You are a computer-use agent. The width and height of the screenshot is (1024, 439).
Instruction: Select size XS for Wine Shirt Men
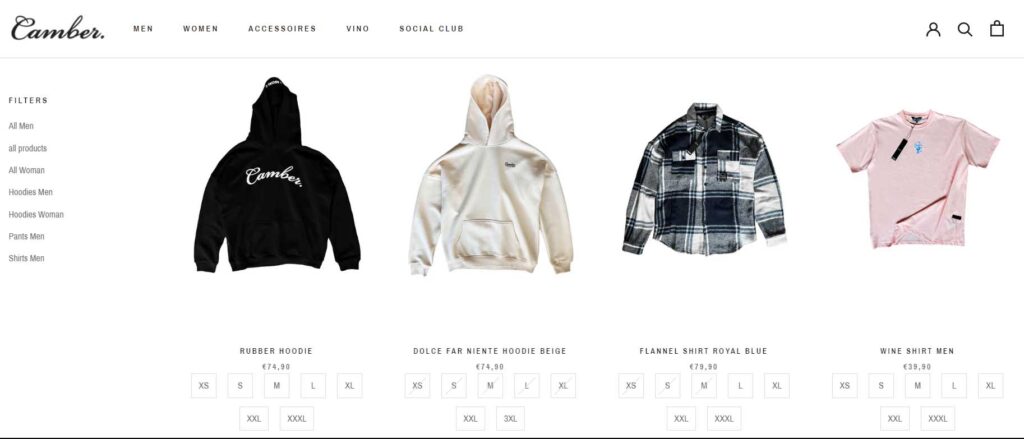point(844,385)
